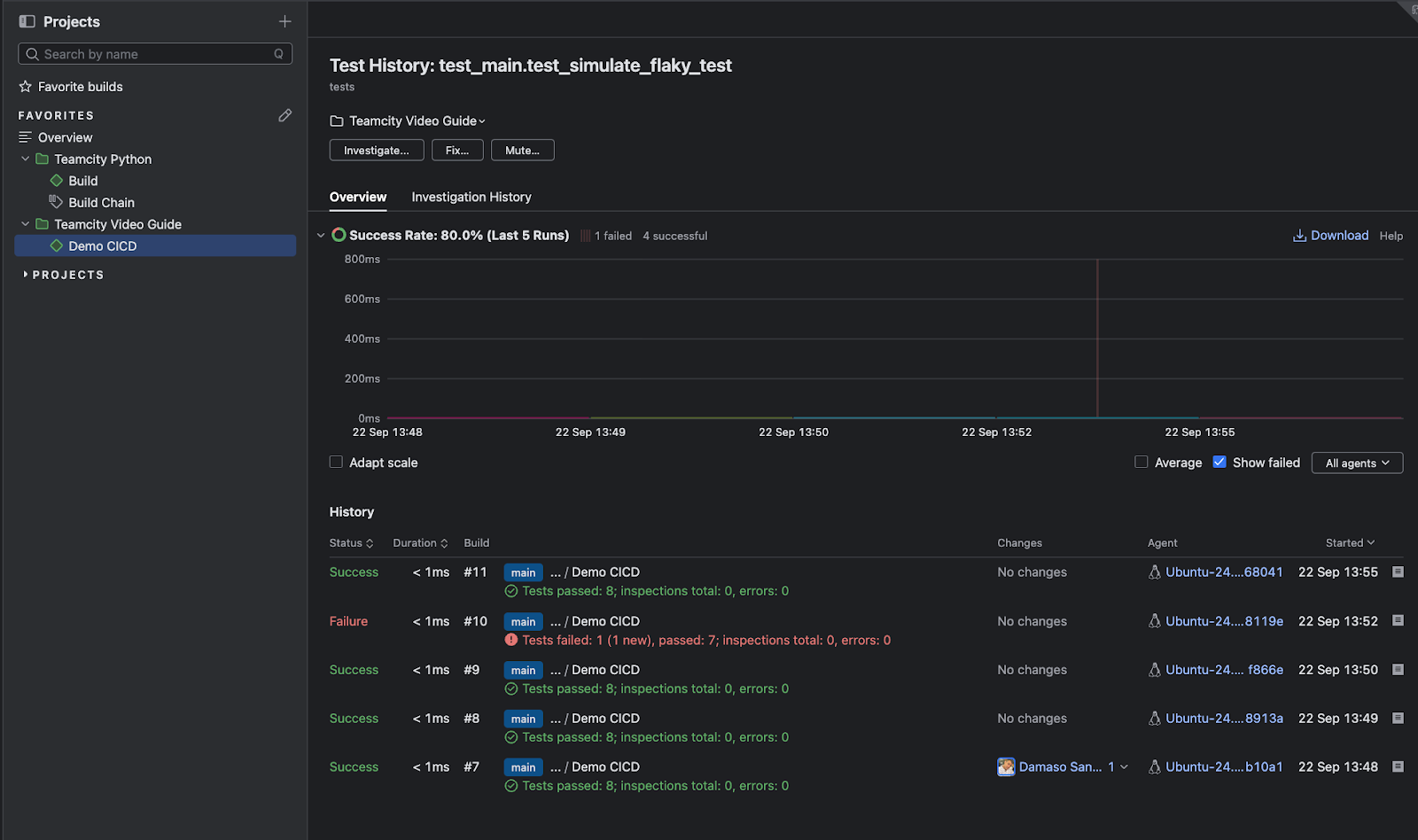Viewport: 1418px width, 840px height.
Task: Click the pencil icon to edit favorites
Action: point(284,115)
